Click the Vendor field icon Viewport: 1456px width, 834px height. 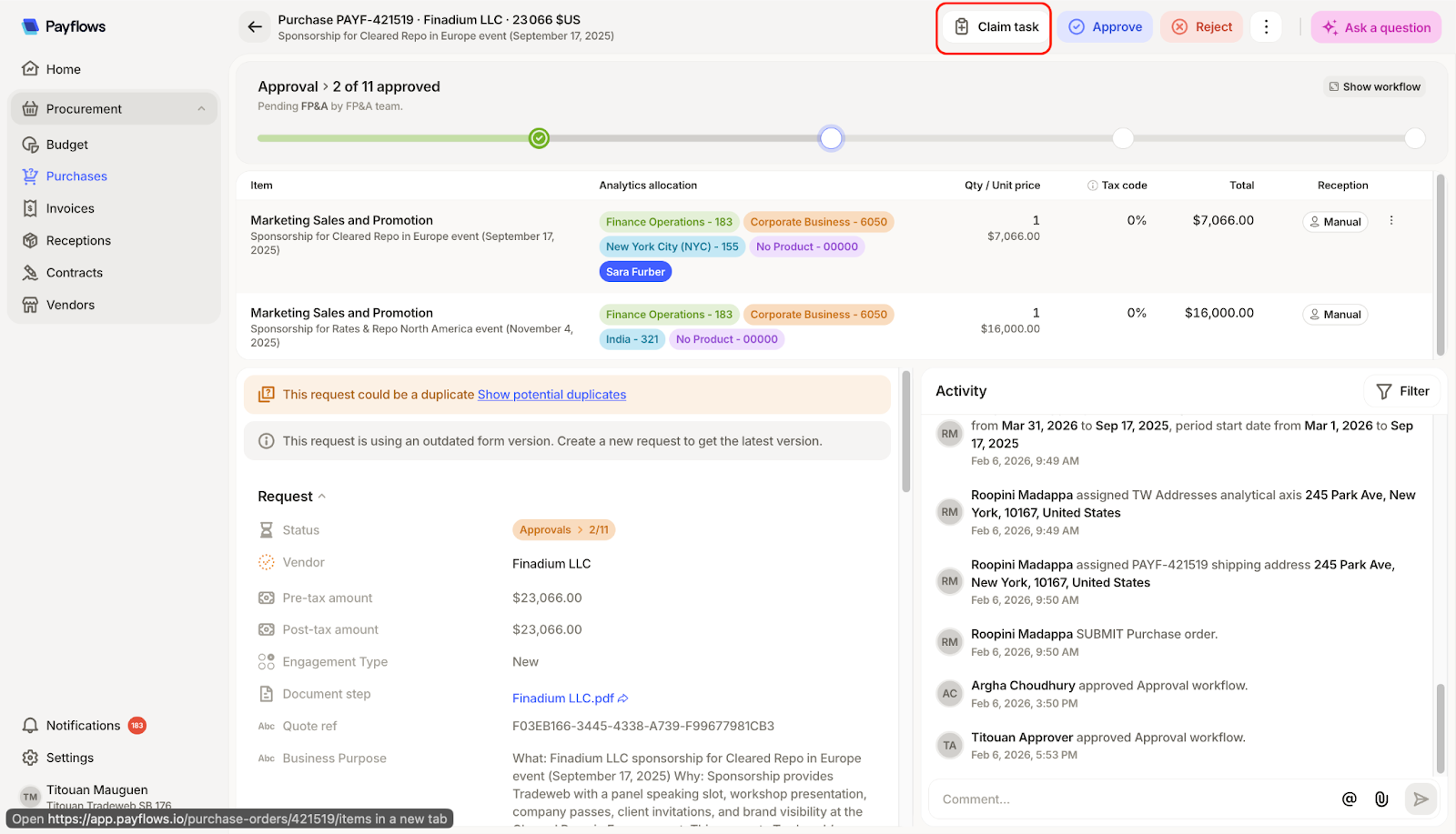point(267,563)
